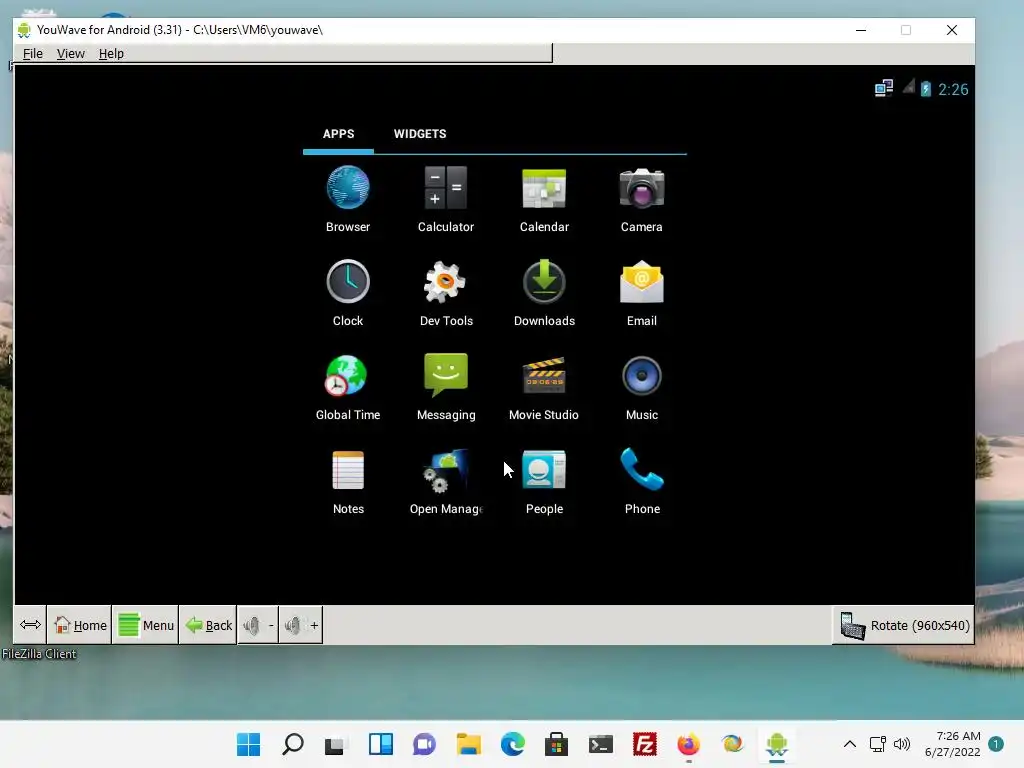Click the colorful browser icon beside Firefox
The height and width of the screenshot is (768, 1024).
pos(732,744)
